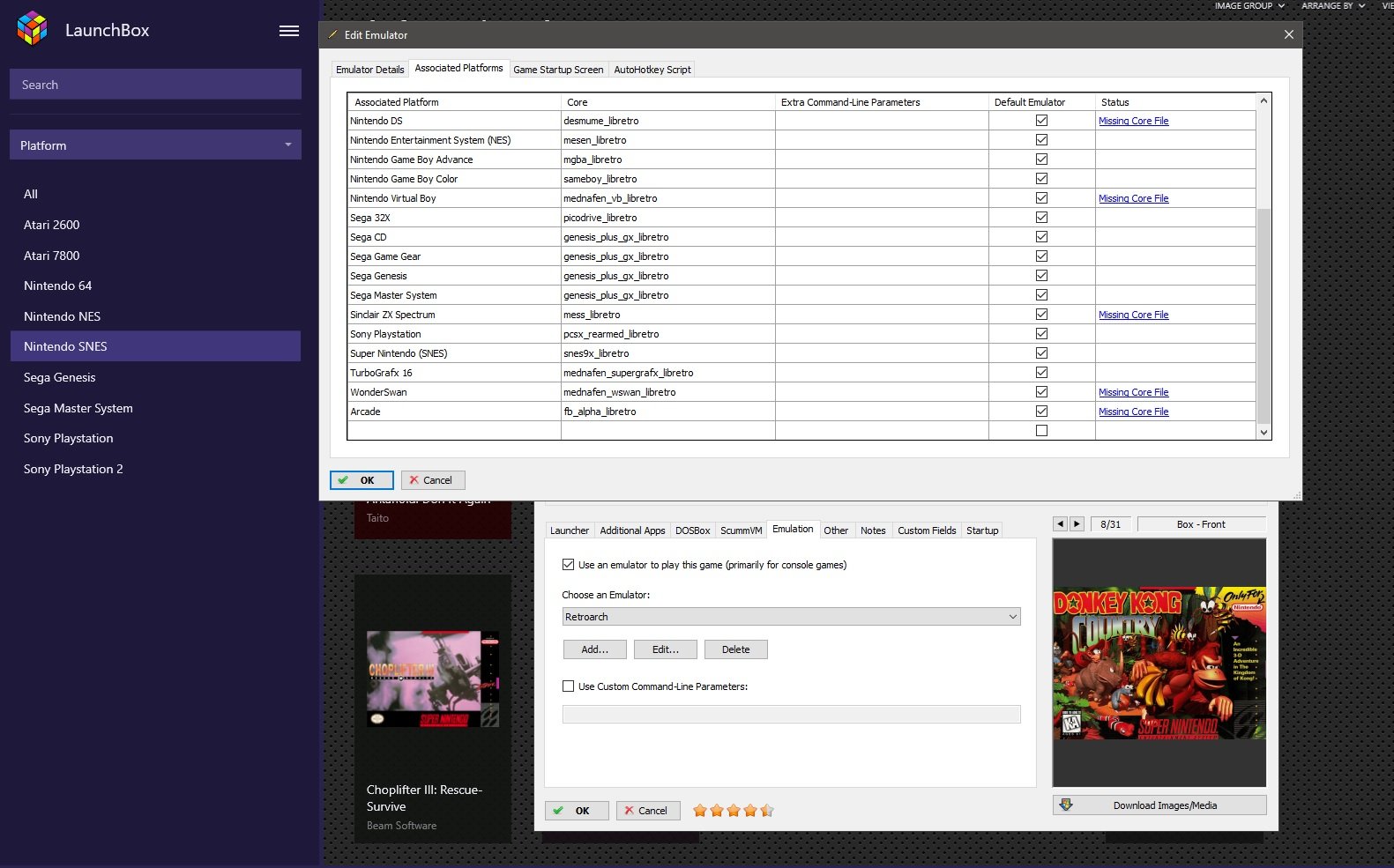This screenshot has height=868, width=1394.
Task: Click snes9x_libretro core cell
Action: (667, 353)
